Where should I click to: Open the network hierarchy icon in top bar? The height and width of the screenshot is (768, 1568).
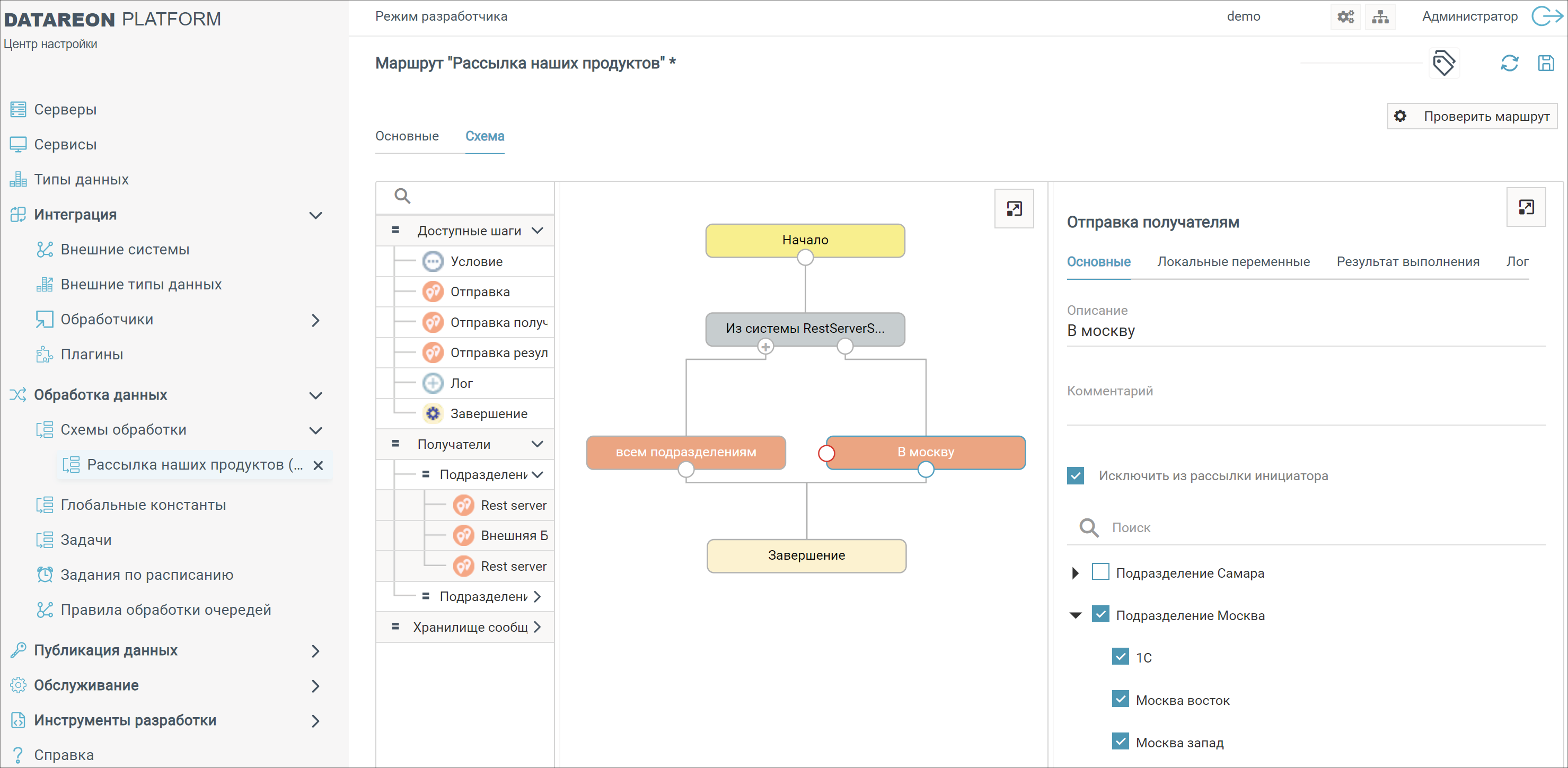(x=1380, y=17)
